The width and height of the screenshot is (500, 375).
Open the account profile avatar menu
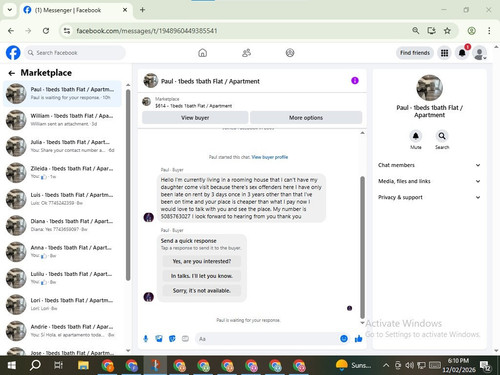(x=479, y=53)
